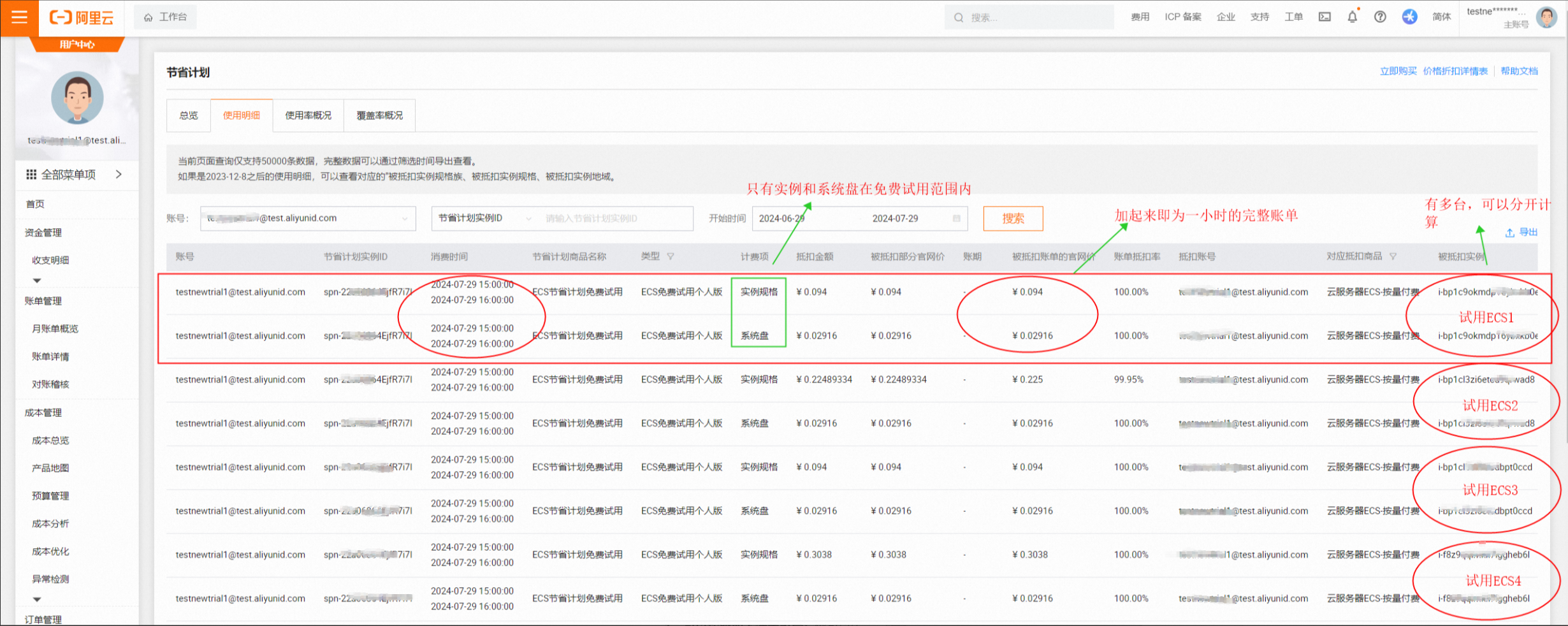Image resolution: width=1568 pixels, height=626 pixels.
Task: Open the 工作台 workbench home
Action: coord(165,17)
